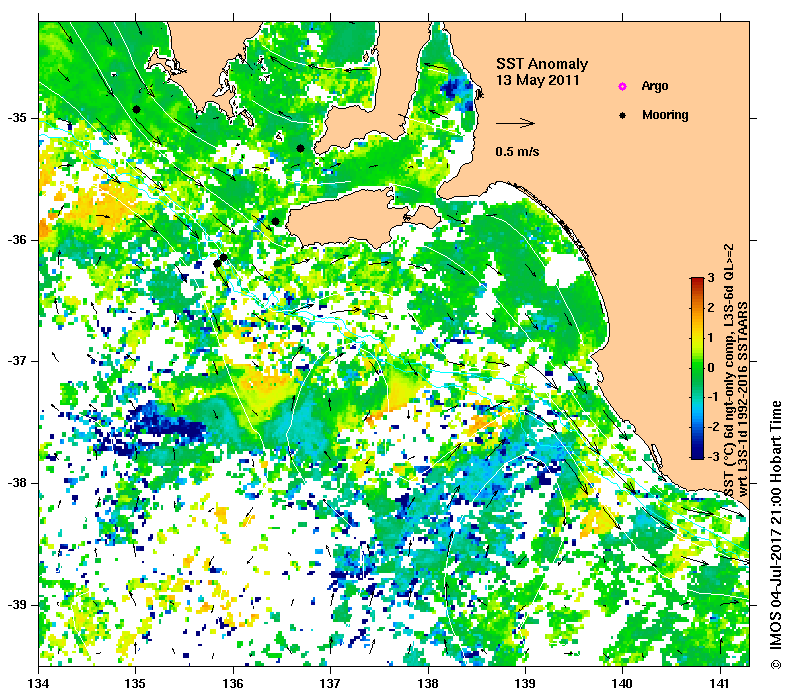Click the colorbar tick value 3
Screen dimensions: 791x700
pos(711,278)
